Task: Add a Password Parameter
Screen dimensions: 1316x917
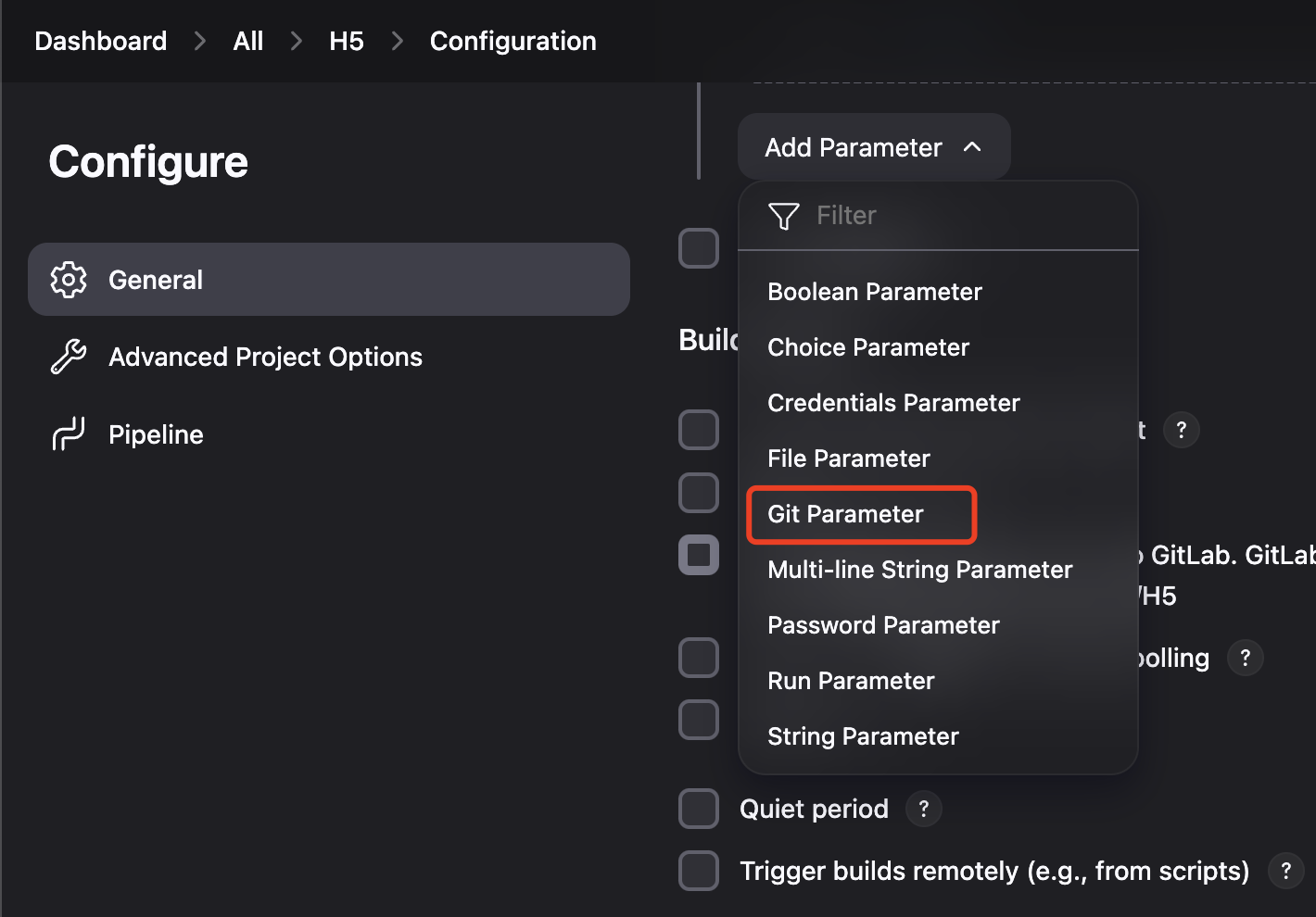Action: click(x=883, y=625)
